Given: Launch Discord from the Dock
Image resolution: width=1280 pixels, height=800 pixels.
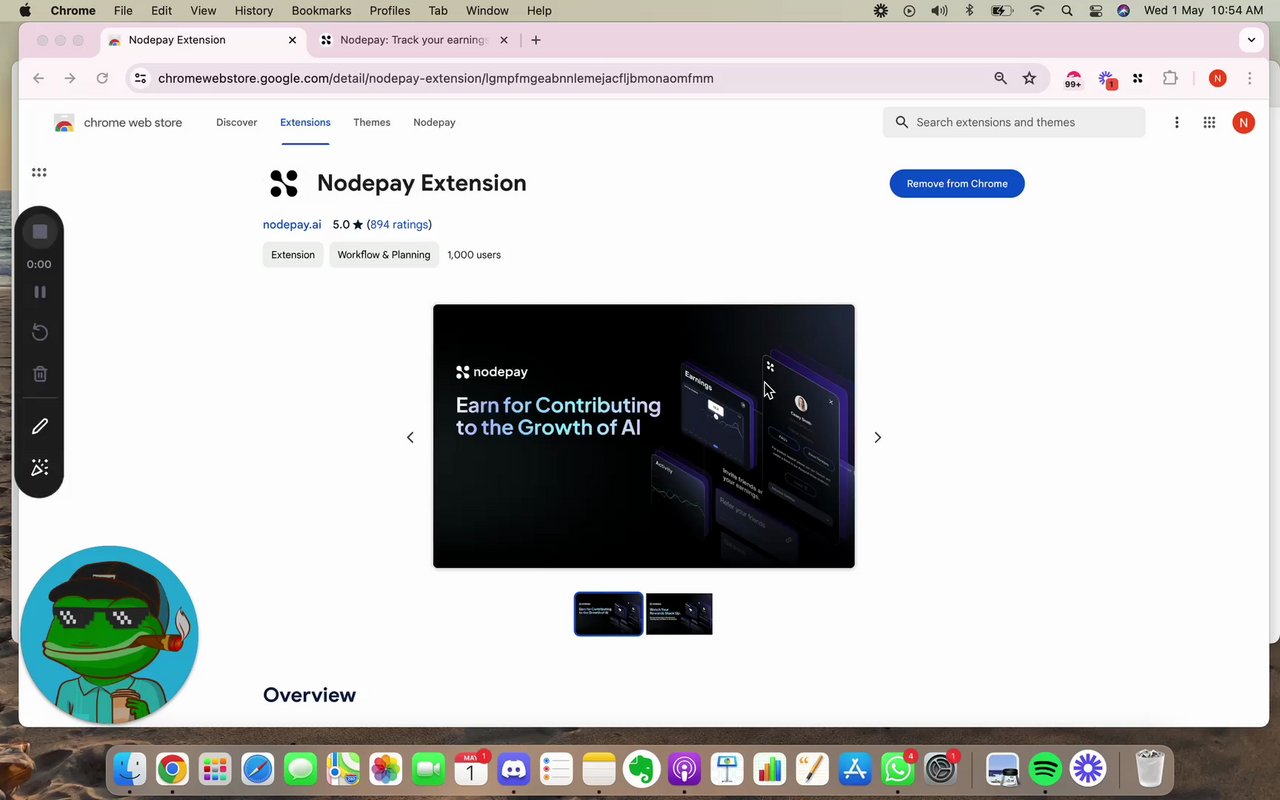Looking at the screenshot, I should click(513, 769).
